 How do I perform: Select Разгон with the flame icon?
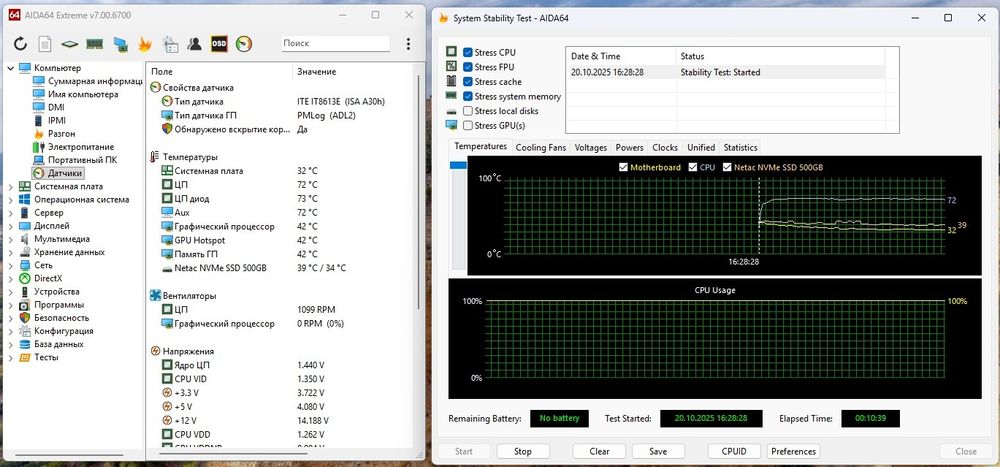click(x=62, y=133)
